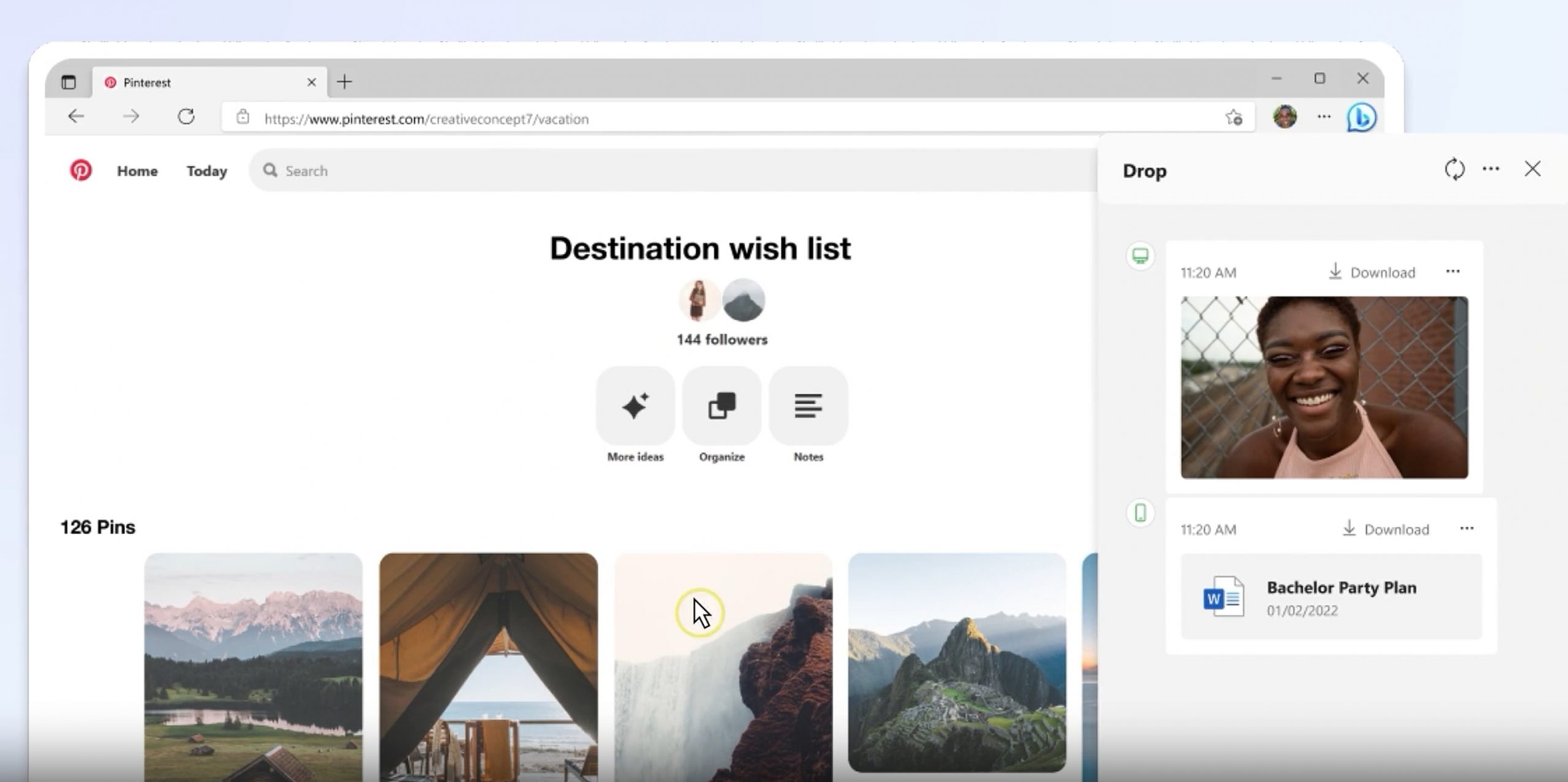Click the Organize icon button
Viewport: 1568px width, 782px height.
[x=722, y=406]
